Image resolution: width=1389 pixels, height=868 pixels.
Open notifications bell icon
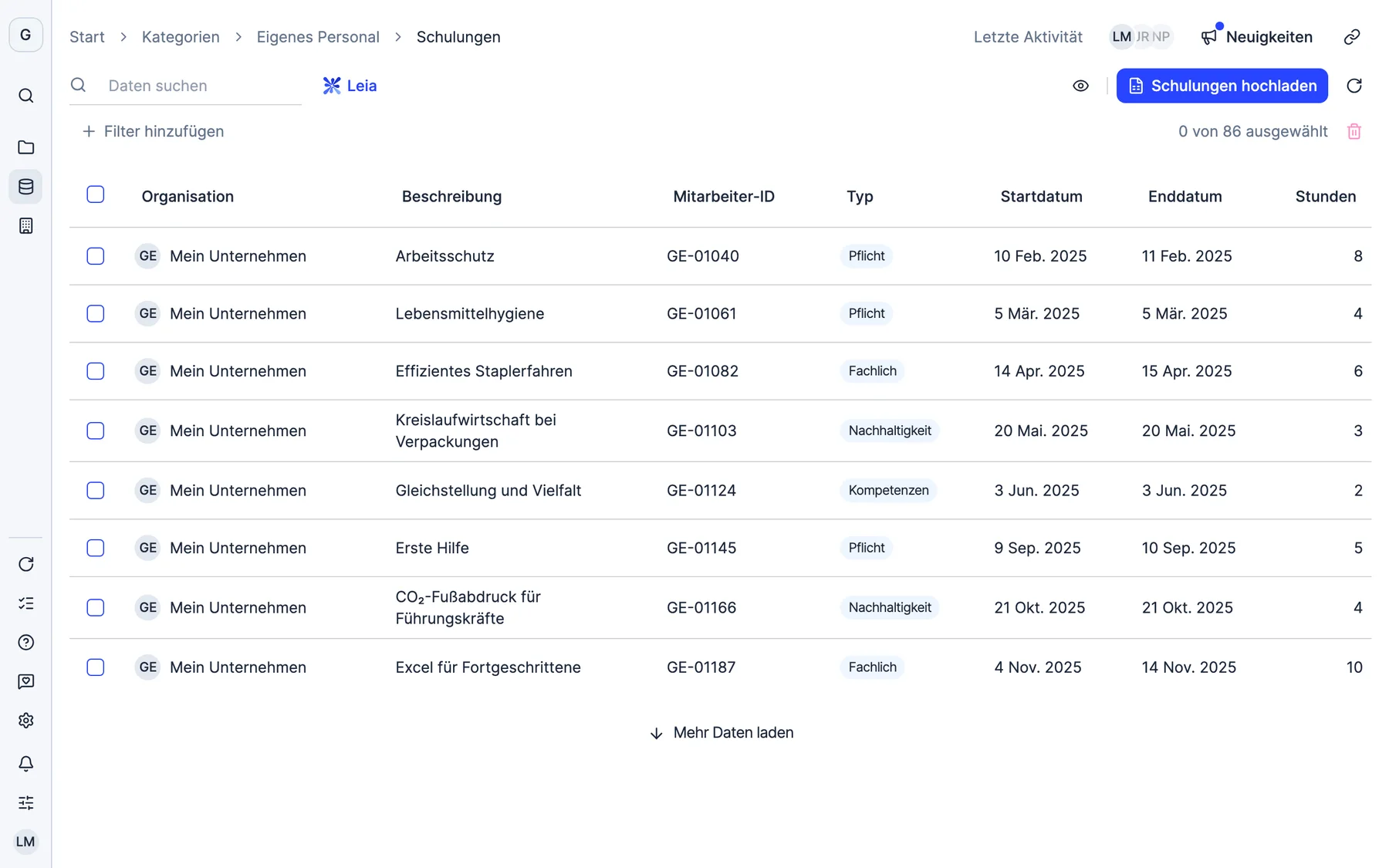(25, 764)
